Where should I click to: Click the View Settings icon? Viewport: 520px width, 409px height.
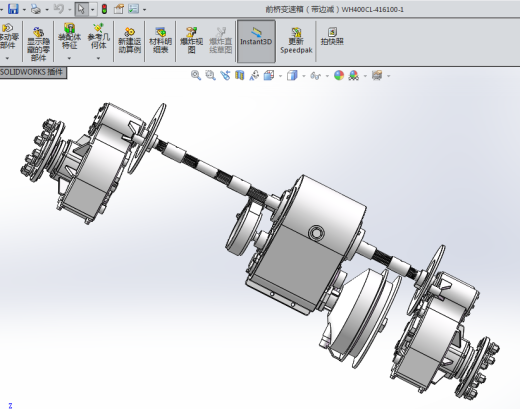377,75
